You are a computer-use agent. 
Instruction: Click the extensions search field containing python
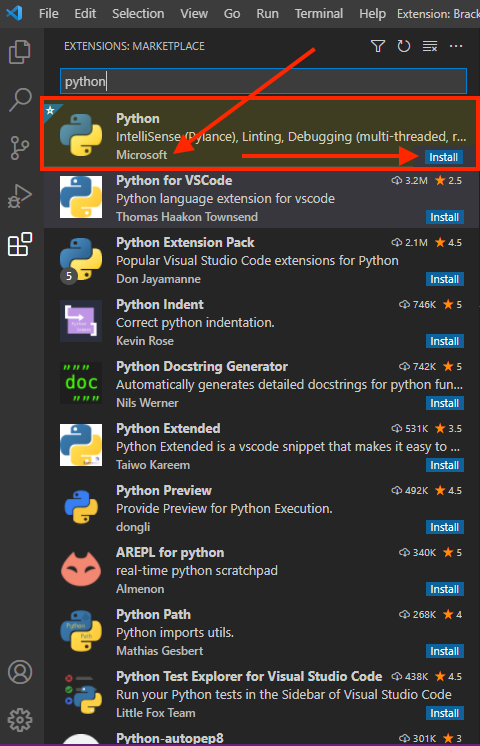tap(264, 81)
